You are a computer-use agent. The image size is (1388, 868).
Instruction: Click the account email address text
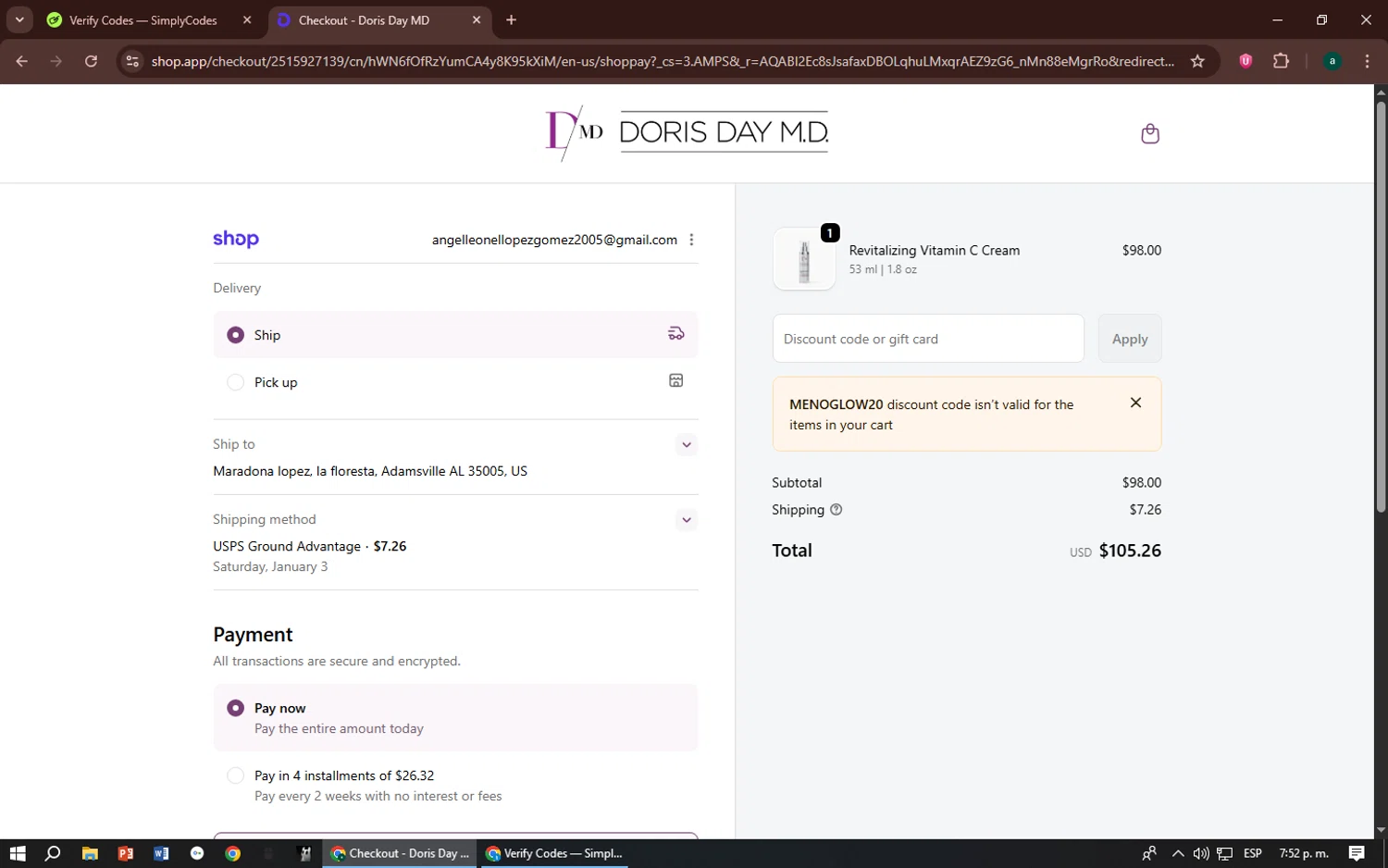(x=554, y=240)
